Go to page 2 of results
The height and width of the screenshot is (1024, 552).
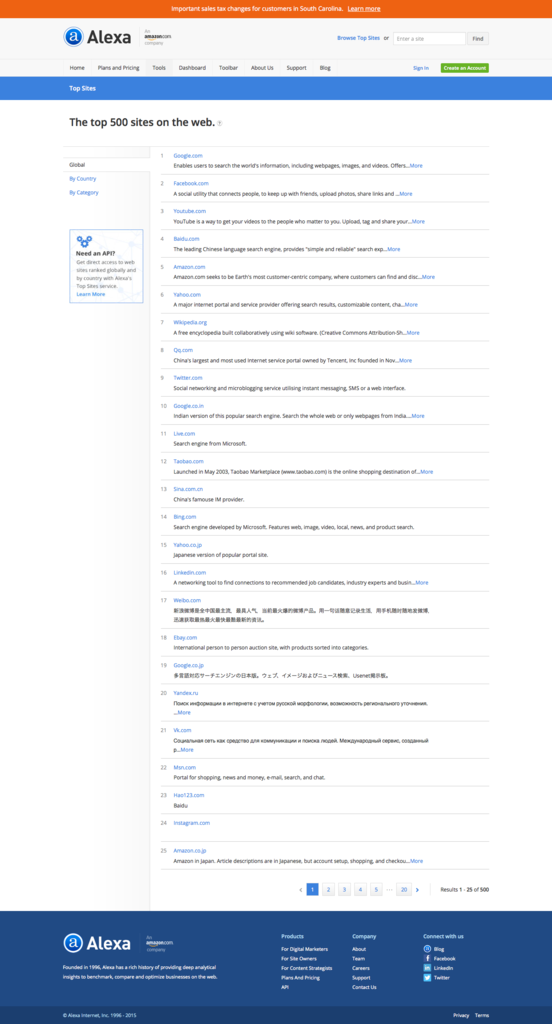(329, 889)
